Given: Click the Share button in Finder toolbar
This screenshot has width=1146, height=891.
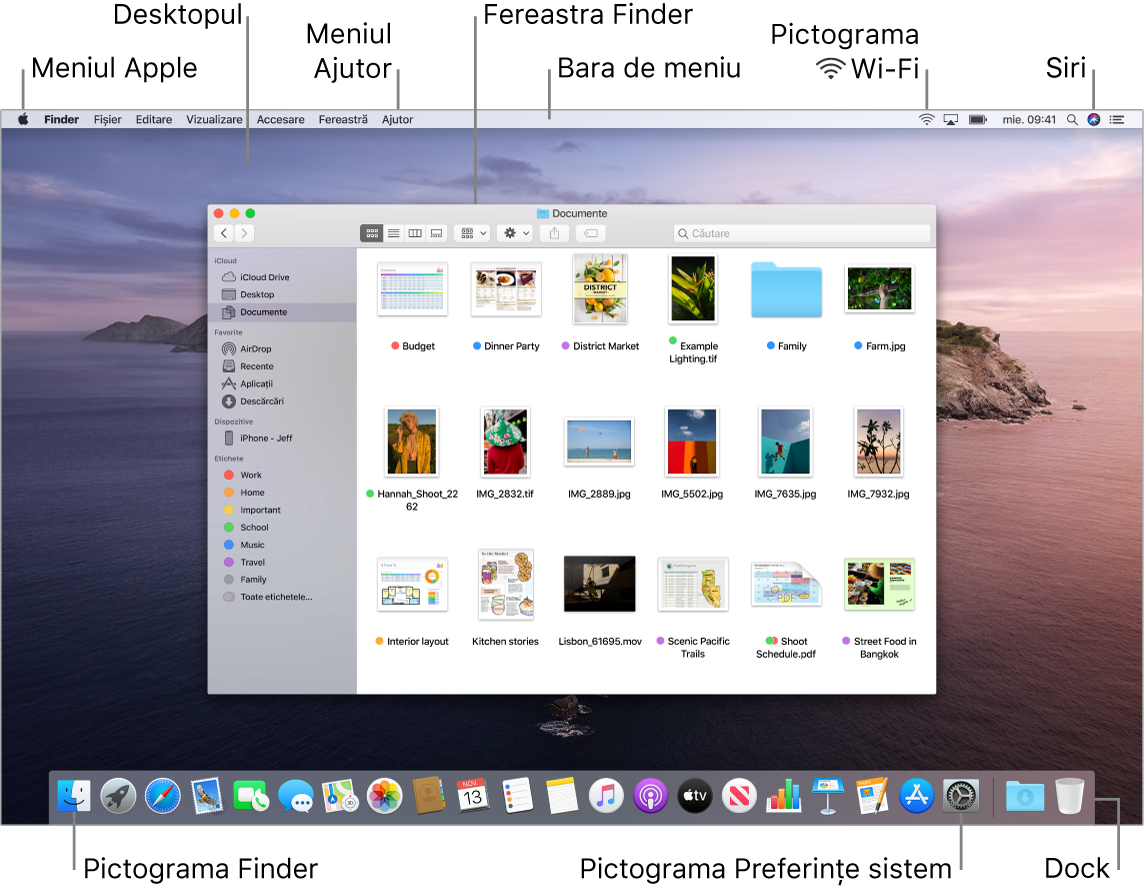Looking at the screenshot, I should coord(554,232).
